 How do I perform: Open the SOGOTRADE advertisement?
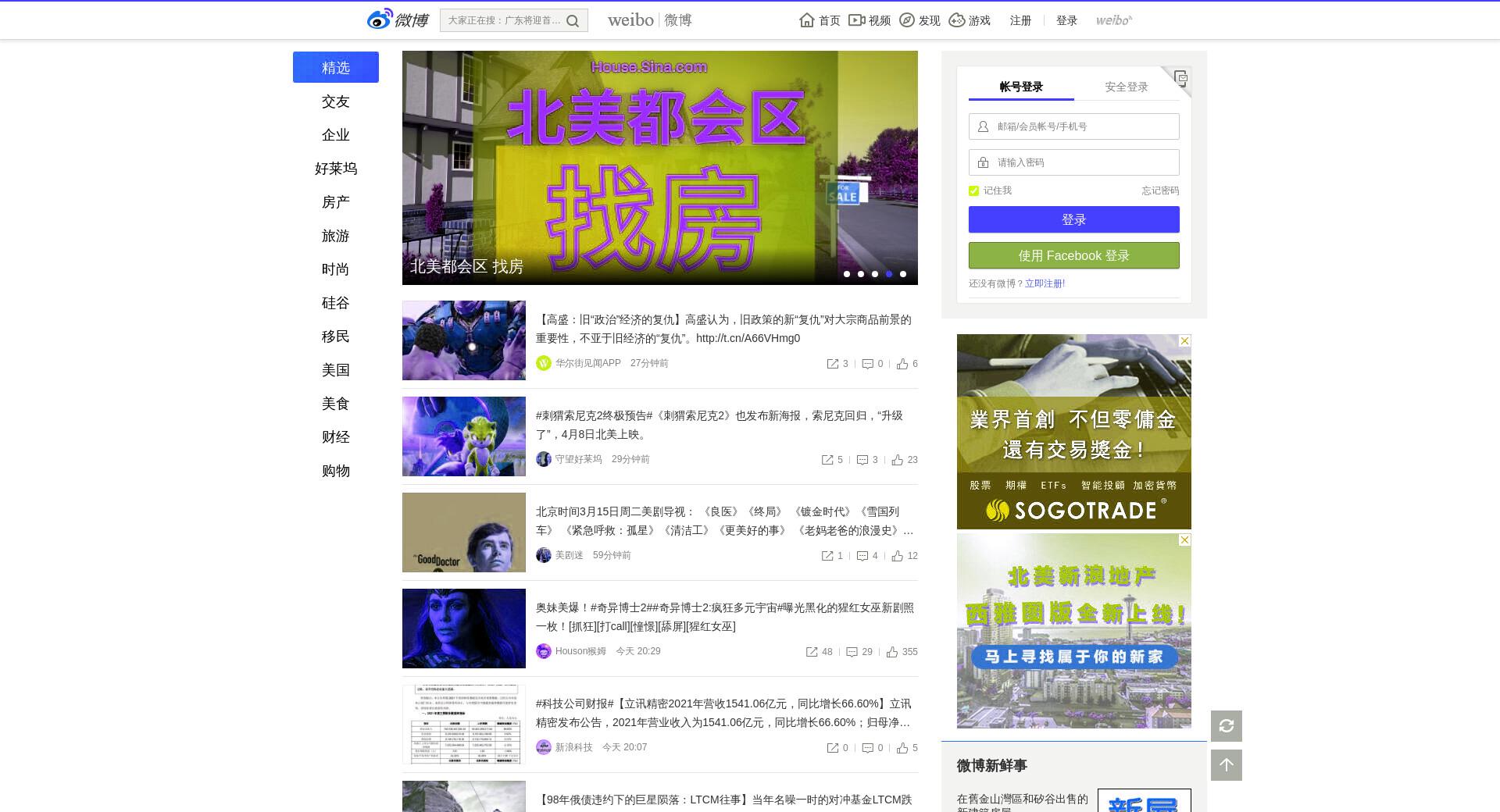1074,432
